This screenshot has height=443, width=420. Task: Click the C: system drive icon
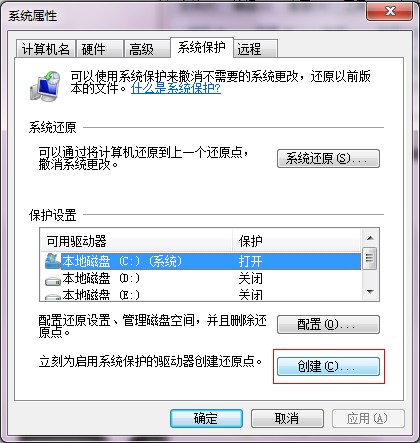(53, 261)
